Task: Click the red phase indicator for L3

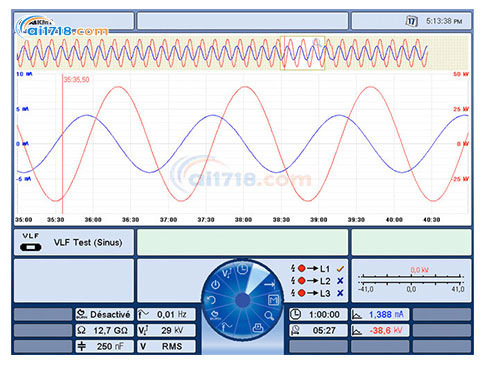Action: point(302,293)
